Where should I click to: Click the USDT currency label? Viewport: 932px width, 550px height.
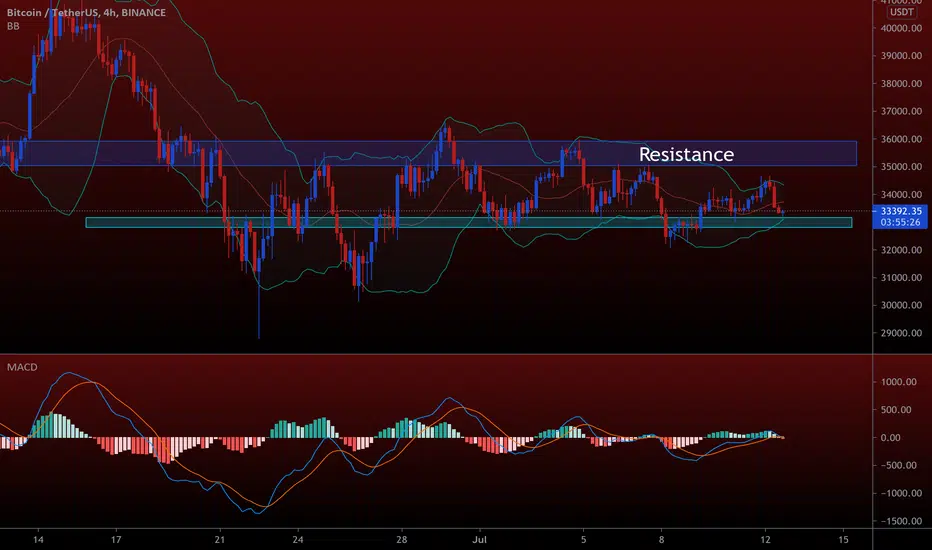902,12
